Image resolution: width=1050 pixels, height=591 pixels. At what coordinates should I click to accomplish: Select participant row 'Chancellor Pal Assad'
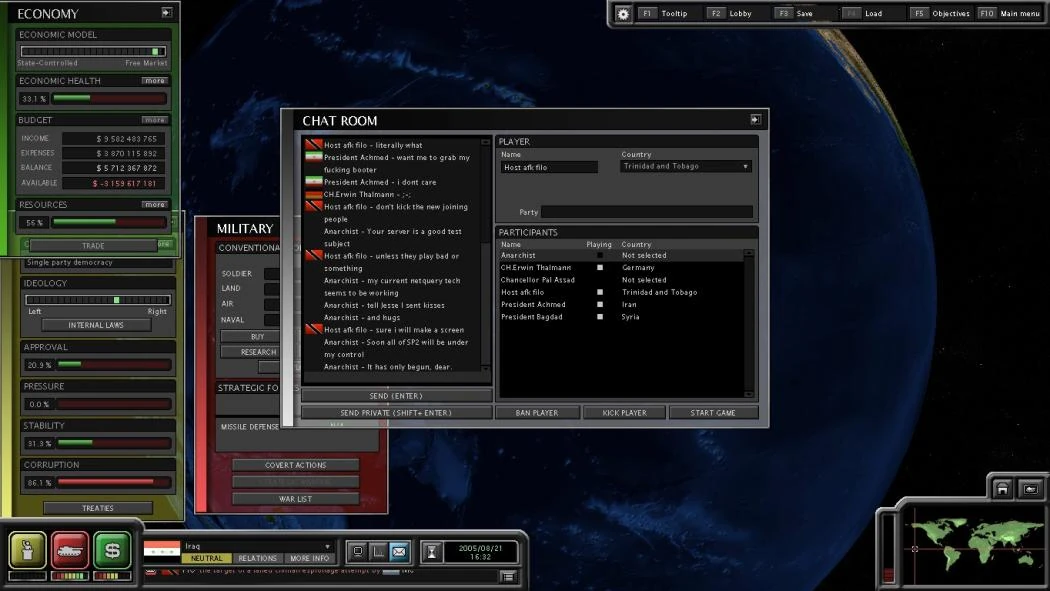621,280
